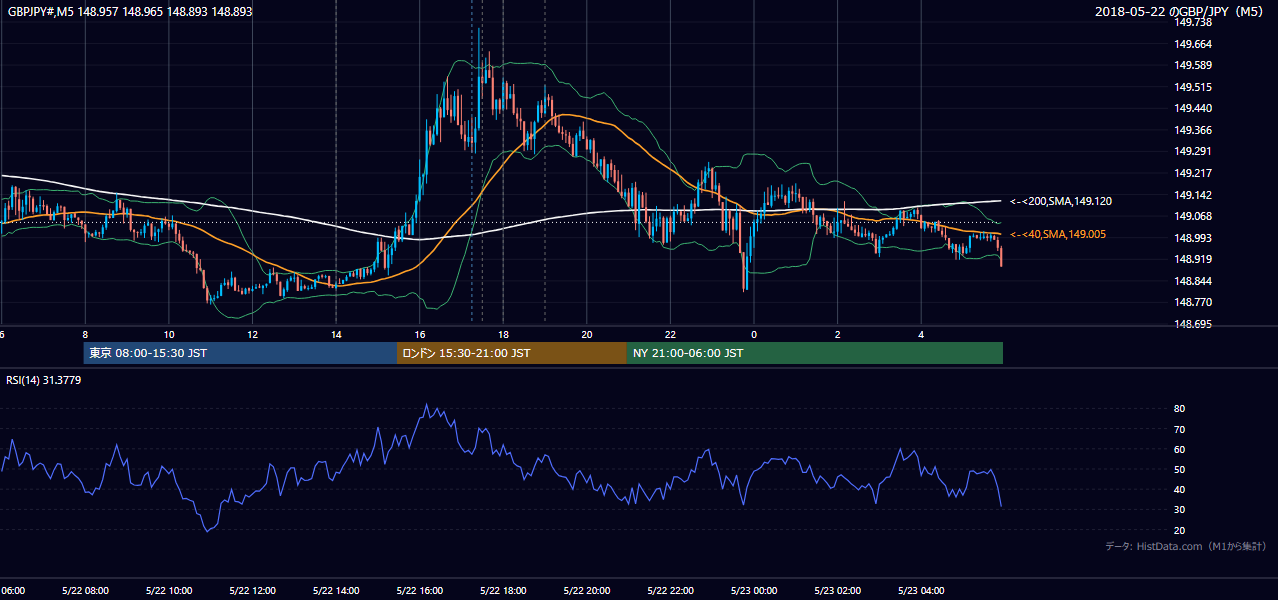
Task: Click RSI scale level 50
Action: tap(1179, 470)
